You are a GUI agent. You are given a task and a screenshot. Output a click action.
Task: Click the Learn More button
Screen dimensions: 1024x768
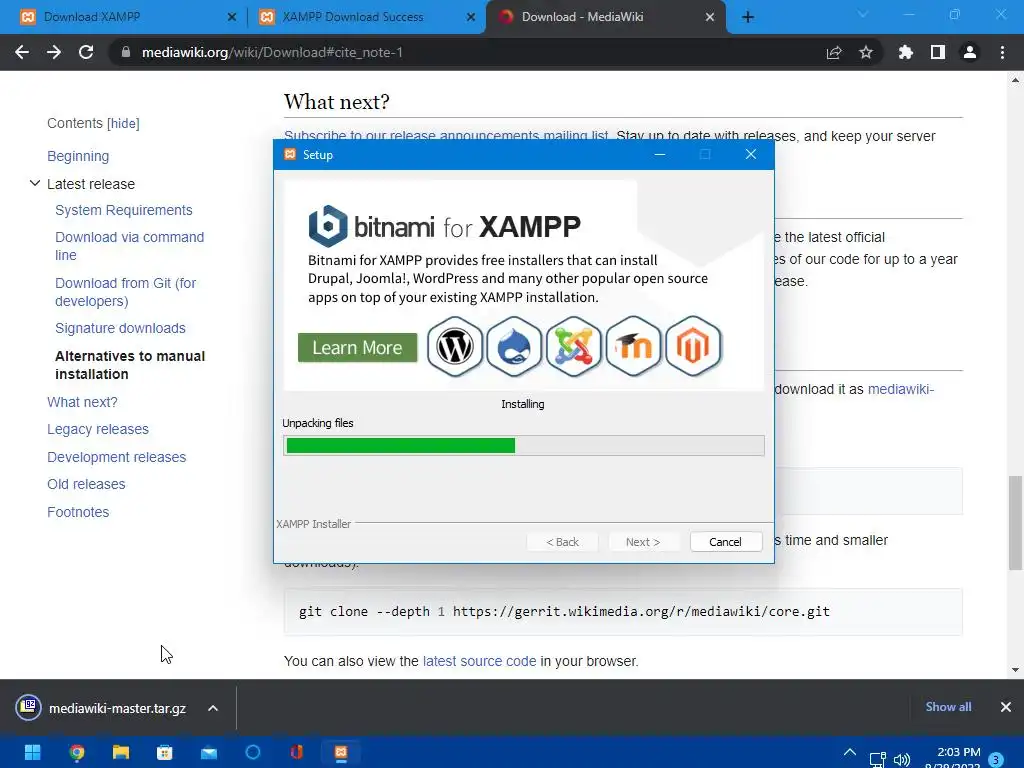click(x=357, y=347)
